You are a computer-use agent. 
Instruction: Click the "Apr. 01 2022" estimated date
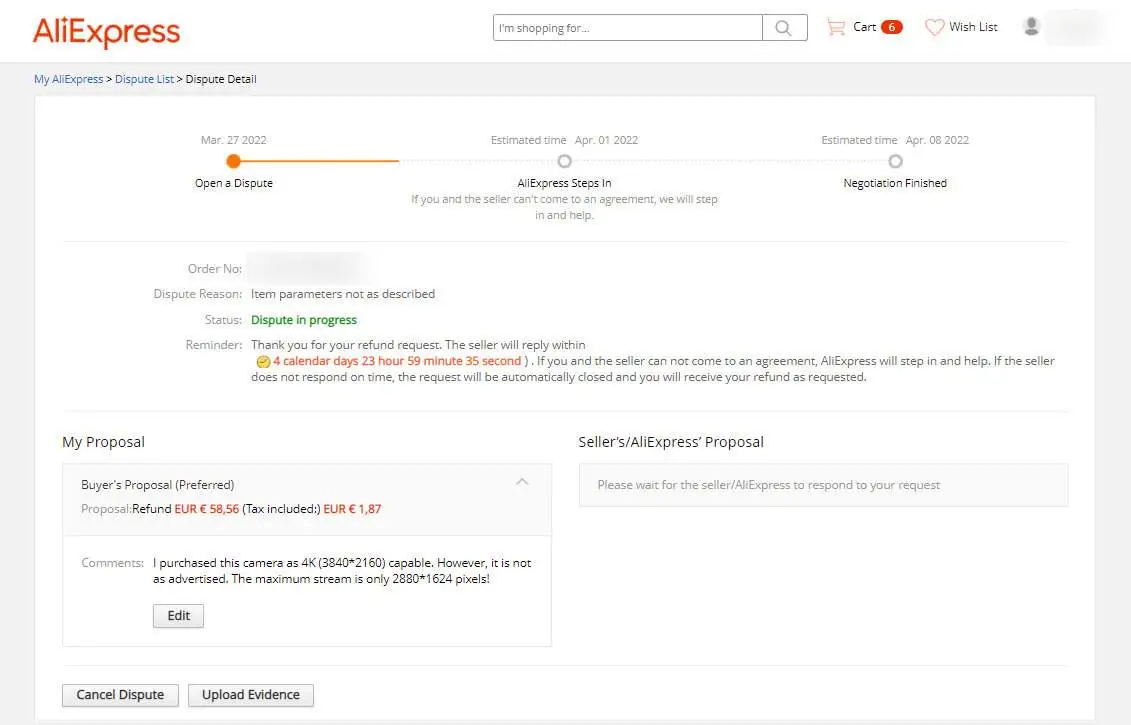pos(607,140)
